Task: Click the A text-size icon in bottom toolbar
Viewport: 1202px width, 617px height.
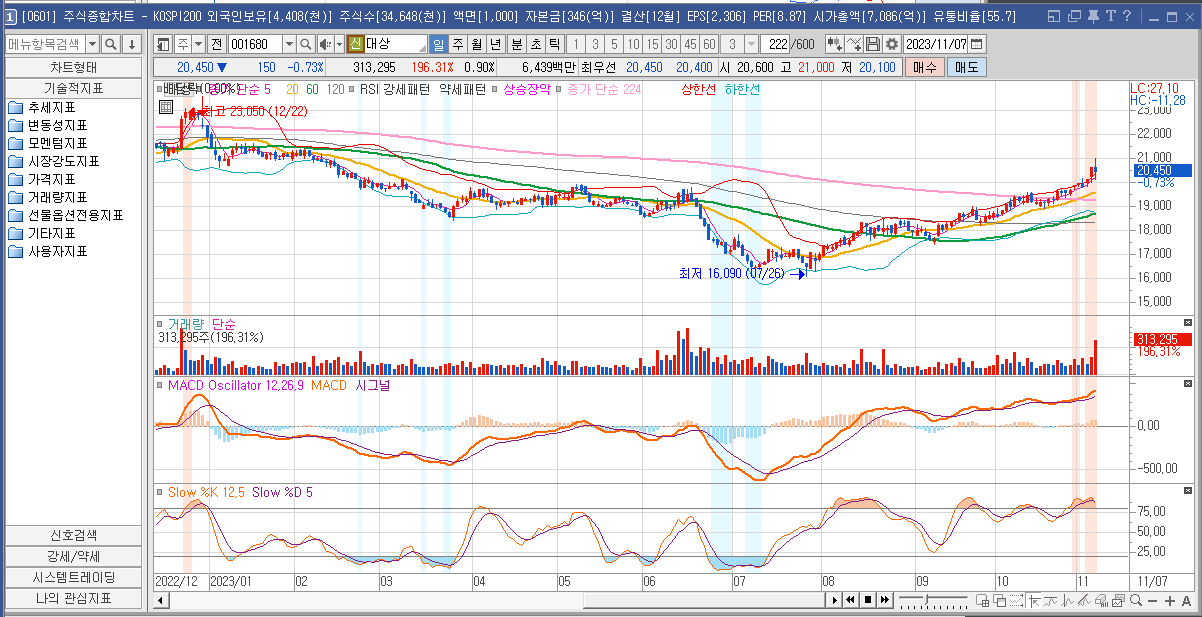Action: pyautogui.click(x=1186, y=600)
